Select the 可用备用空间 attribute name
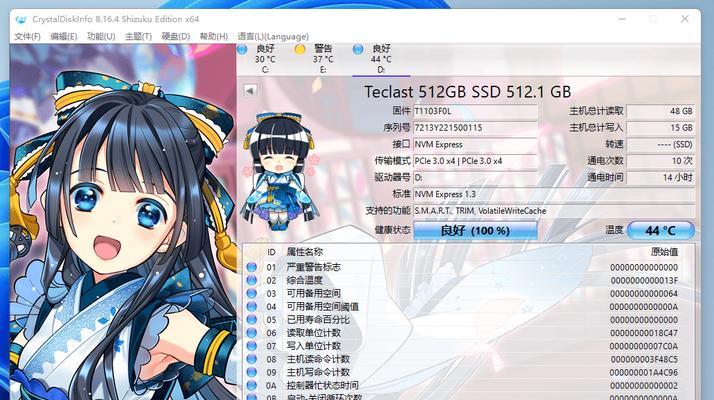Viewport: 714px width, 400px height. [313, 293]
